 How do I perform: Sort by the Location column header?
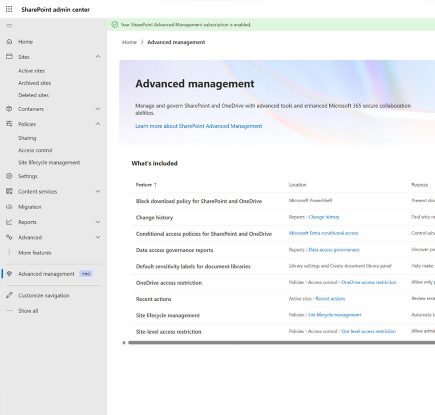(x=297, y=185)
